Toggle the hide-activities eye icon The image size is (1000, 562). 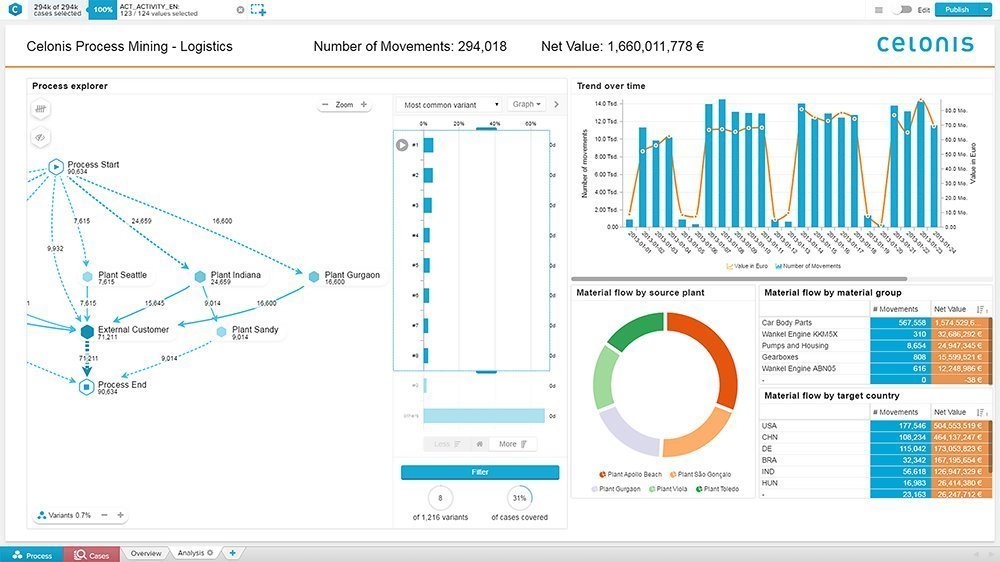tap(41, 137)
